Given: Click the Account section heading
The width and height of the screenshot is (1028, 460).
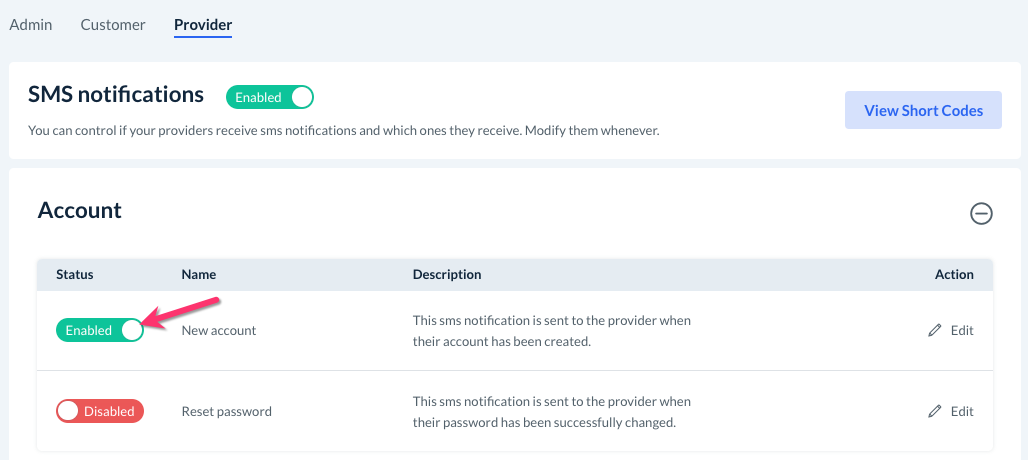Looking at the screenshot, I should tap(80, 210).
